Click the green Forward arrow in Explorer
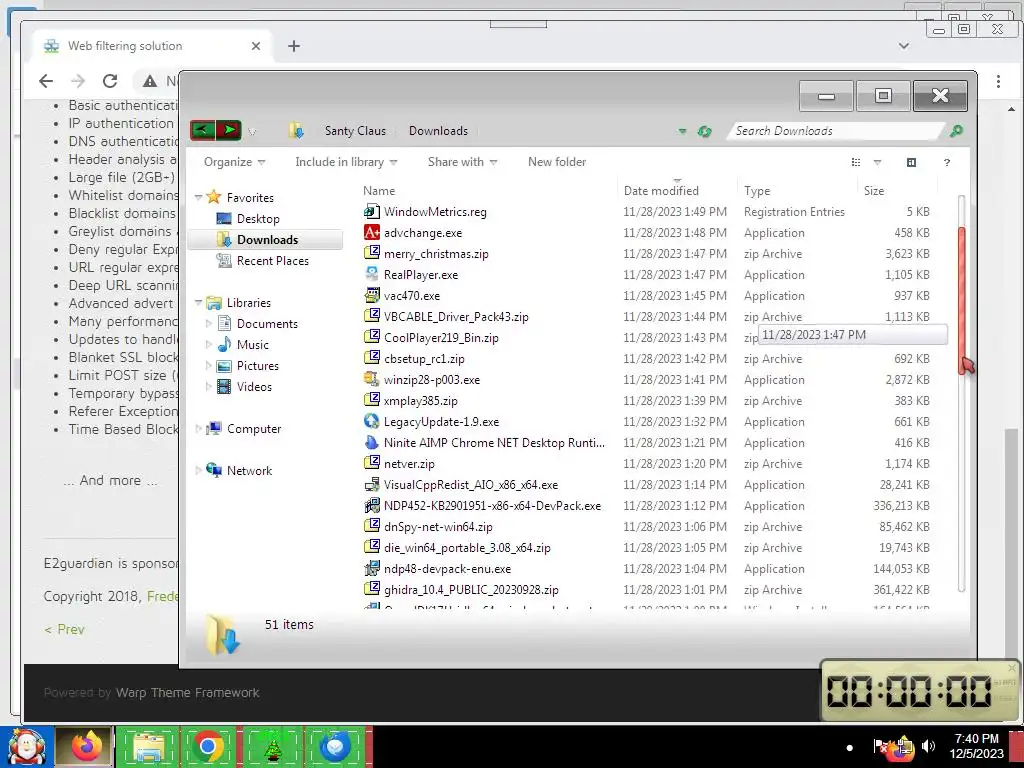This screenshot has width=1024, height=768. pyautogui.click(x=229, y=130)
